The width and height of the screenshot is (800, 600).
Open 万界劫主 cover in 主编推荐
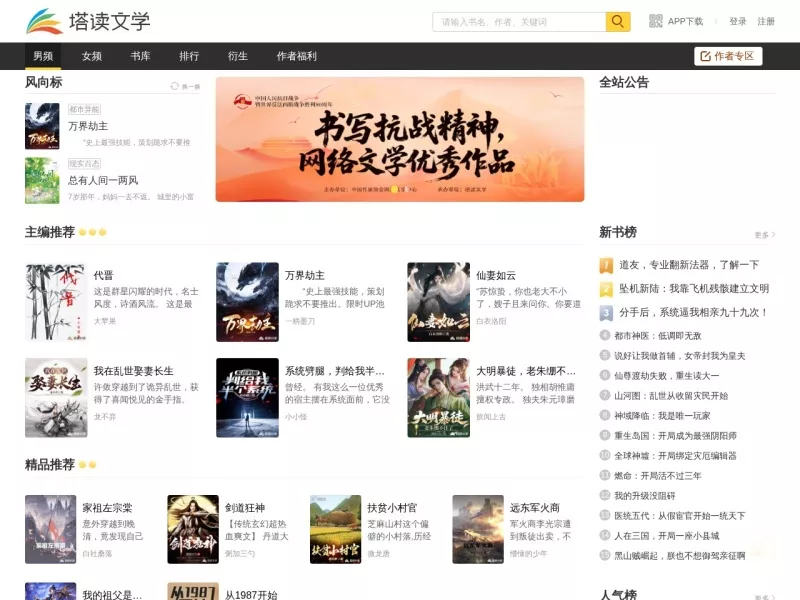point(247,302)
